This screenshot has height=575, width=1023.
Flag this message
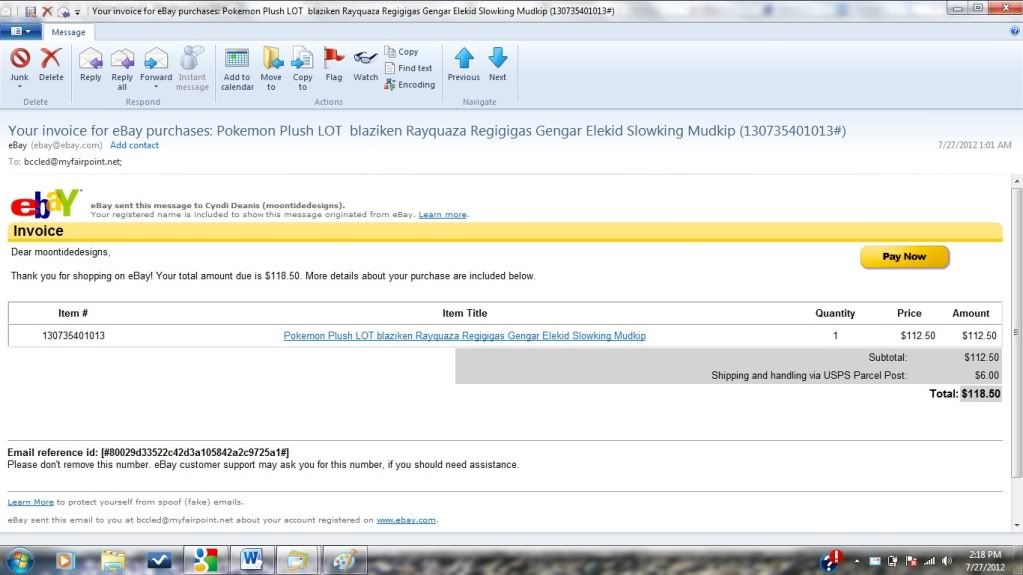click(333, 65)
